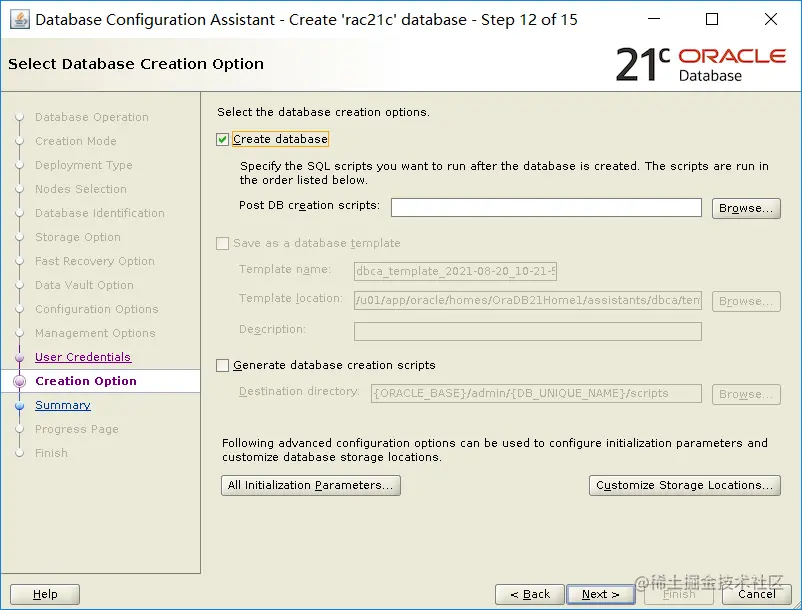The image size is (802, 610).
Task: Open Help for this wizard
Action: coord(45,594)
